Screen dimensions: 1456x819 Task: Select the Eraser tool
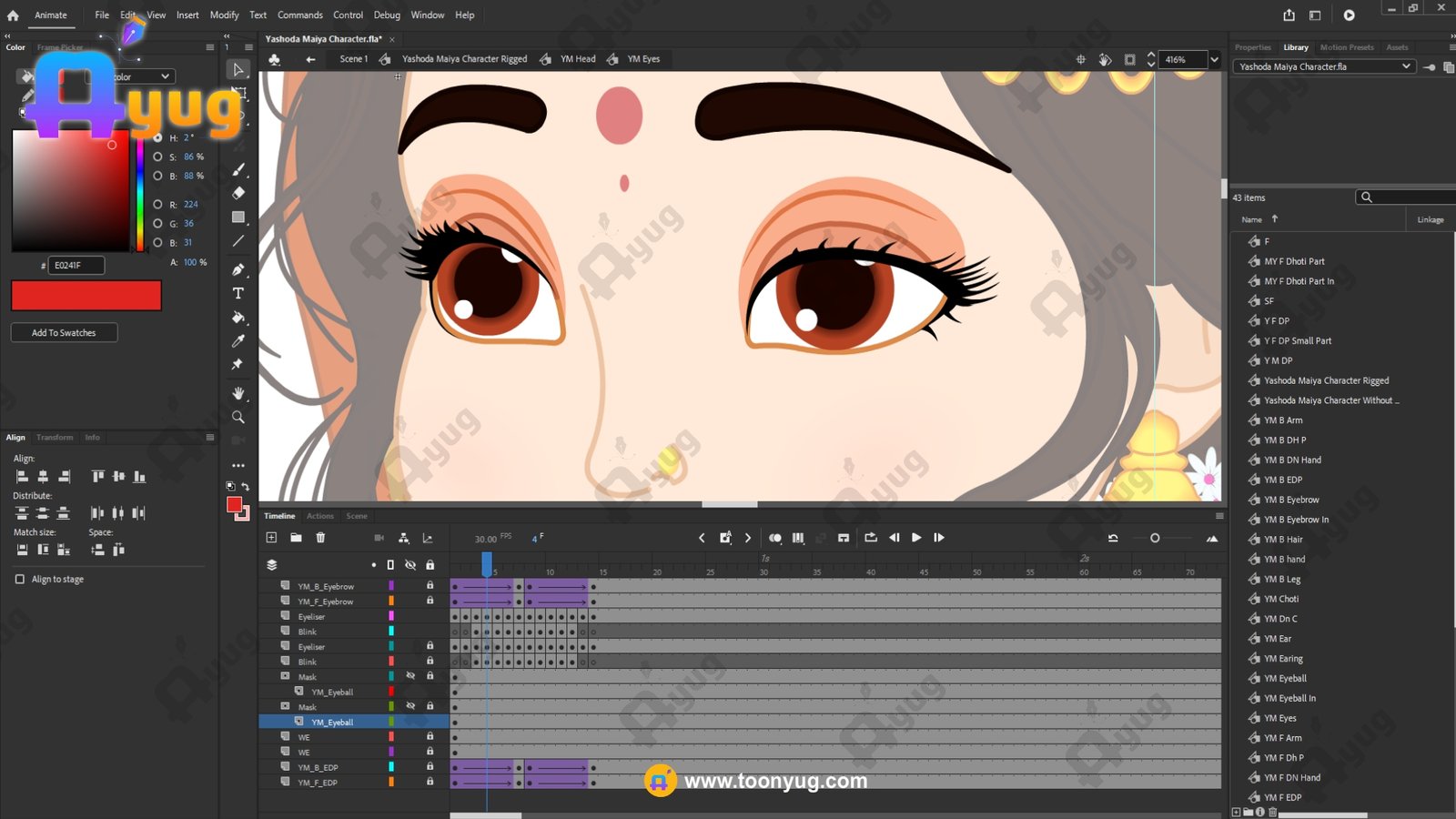pyautogui.click(x=238, y=193)
